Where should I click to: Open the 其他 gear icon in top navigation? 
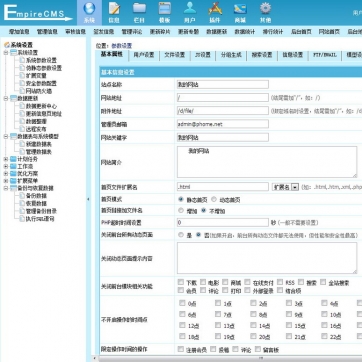coord(265,8)
